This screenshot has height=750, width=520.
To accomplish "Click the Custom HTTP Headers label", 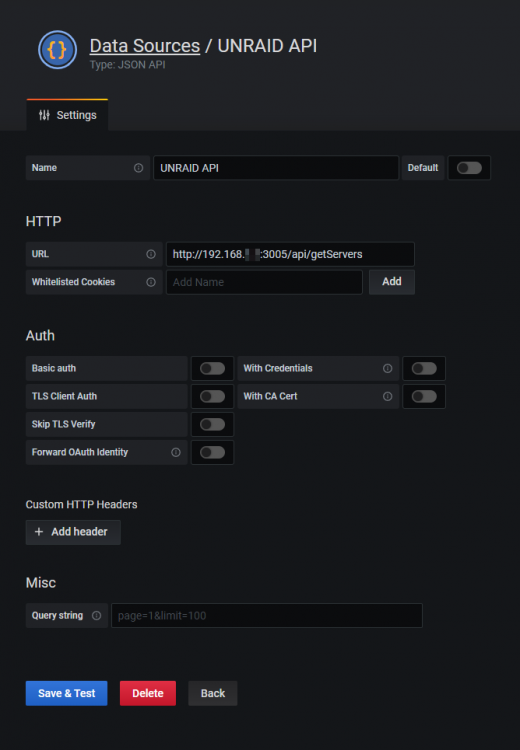I will pyautogui.click(x=81, y=505).
